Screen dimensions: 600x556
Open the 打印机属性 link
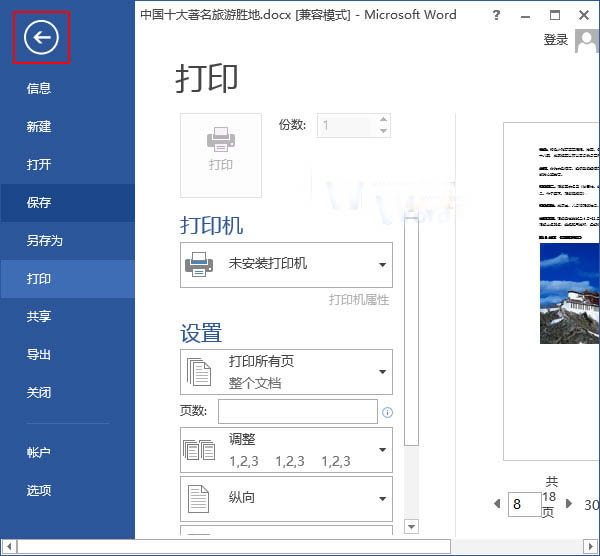[359, 300]
